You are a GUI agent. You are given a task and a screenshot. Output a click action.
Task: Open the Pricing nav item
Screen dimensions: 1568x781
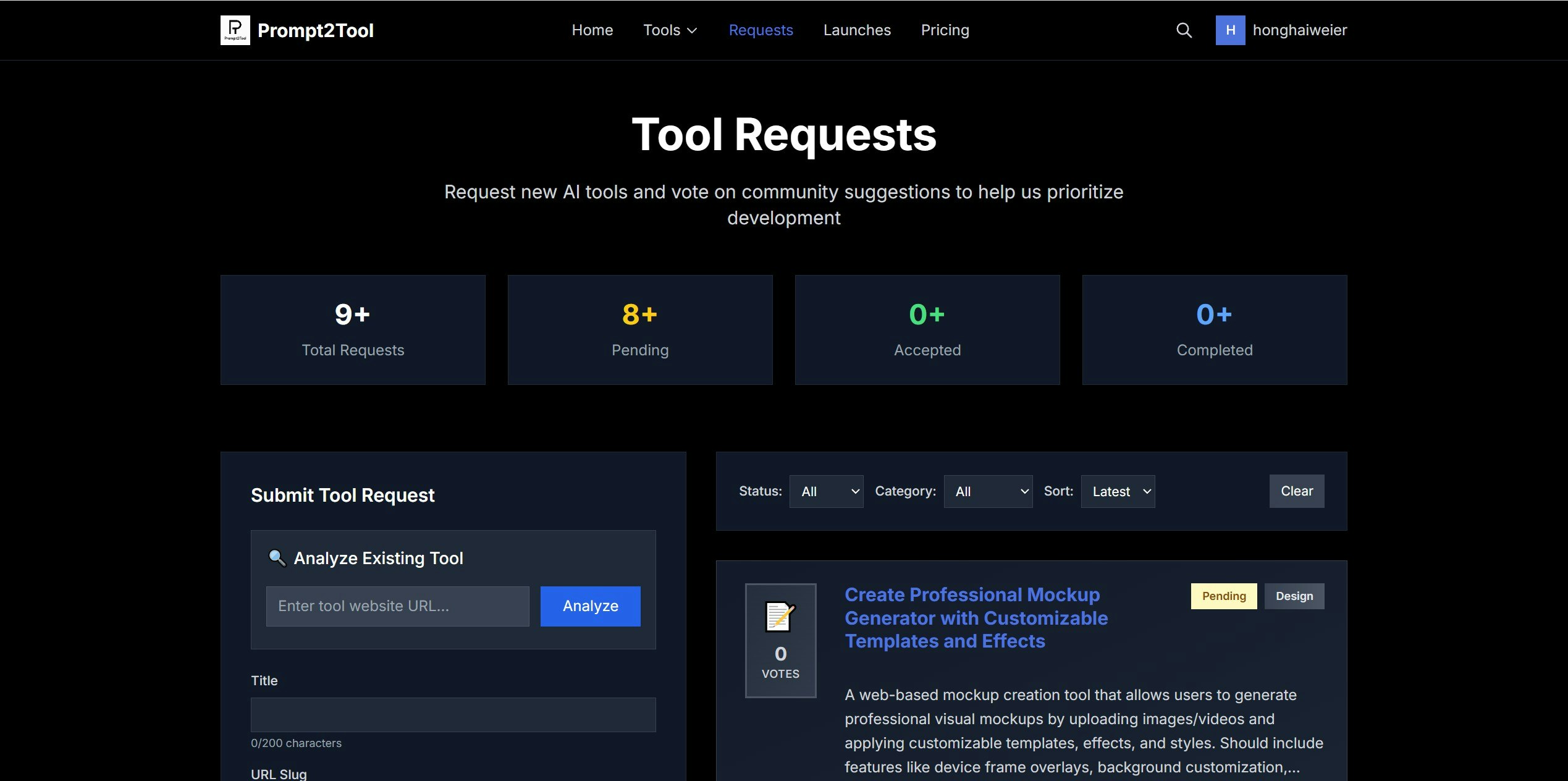pyautogui.click(x=945, y=30)
